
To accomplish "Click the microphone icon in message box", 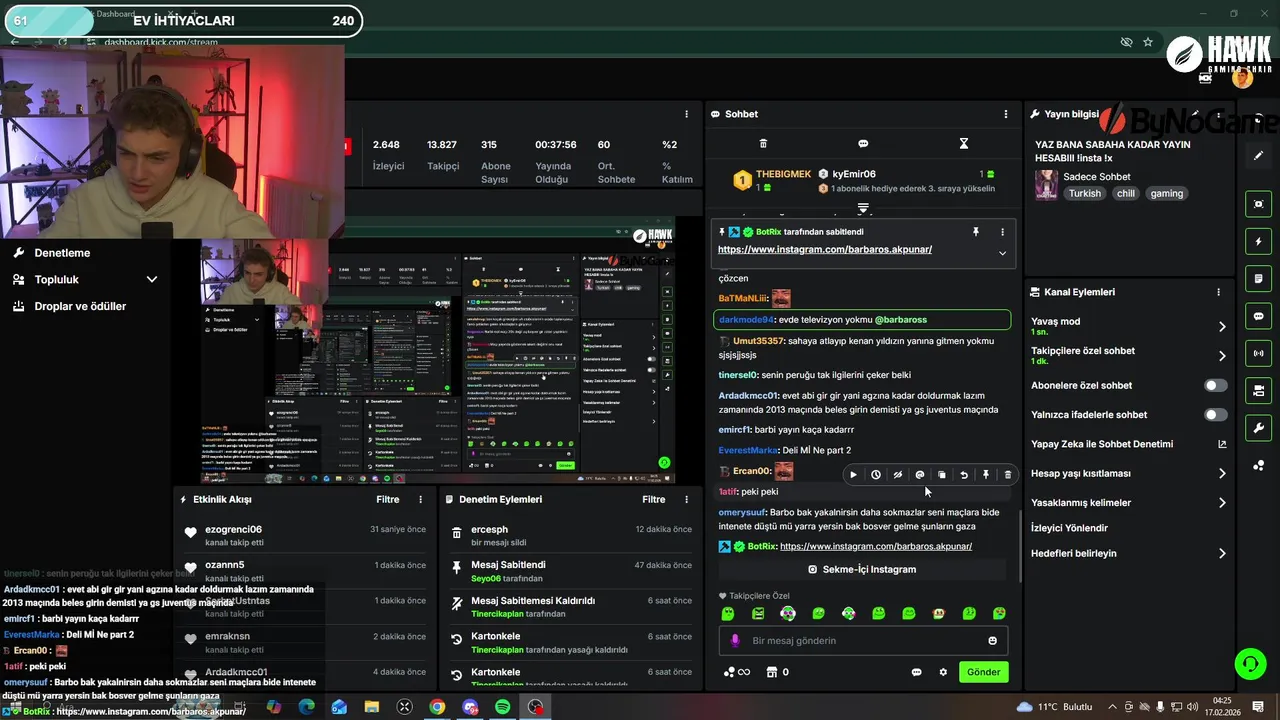I will click(x=735, y=641).
